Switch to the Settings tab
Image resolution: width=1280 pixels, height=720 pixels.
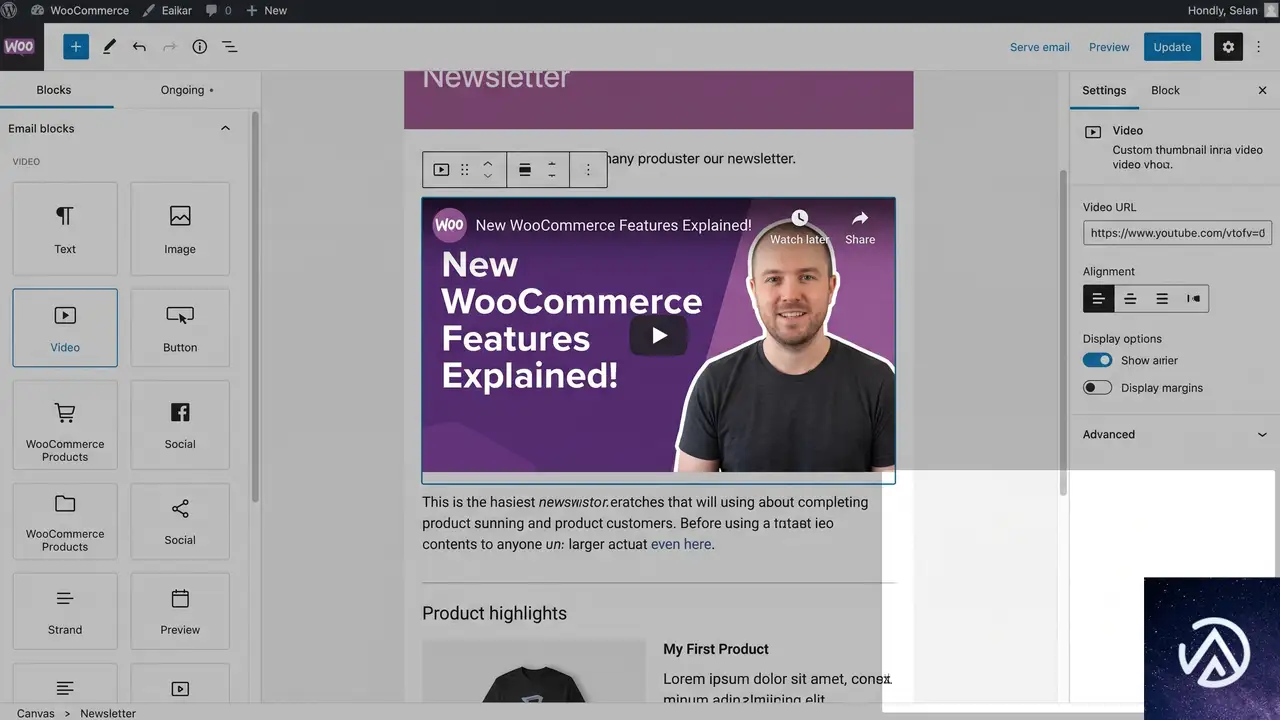pyautogui.click(x=1104, y=90)
